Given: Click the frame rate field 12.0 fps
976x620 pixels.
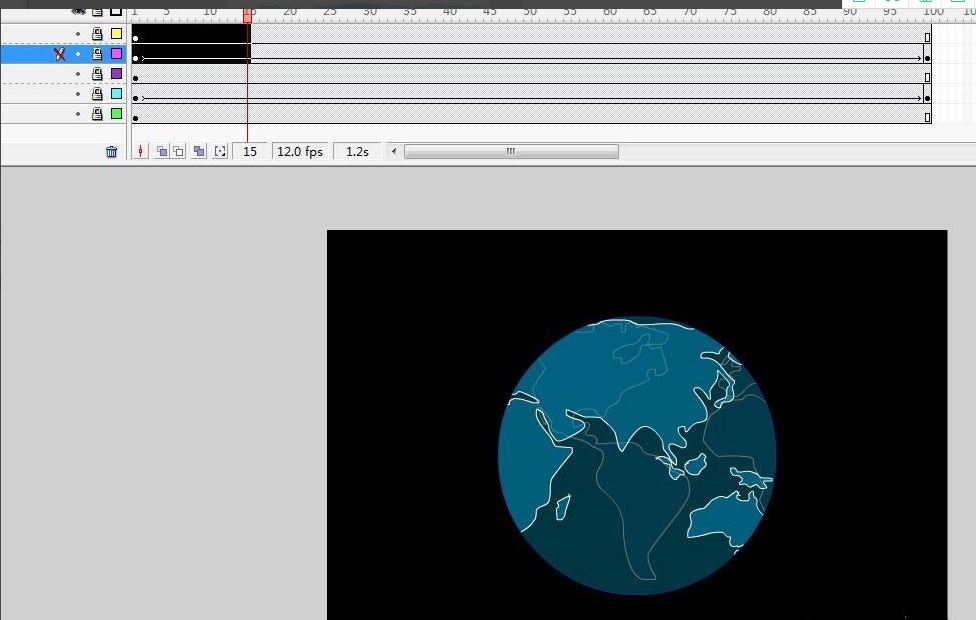Looking at the screenshot, I should [x=300, y=151].
